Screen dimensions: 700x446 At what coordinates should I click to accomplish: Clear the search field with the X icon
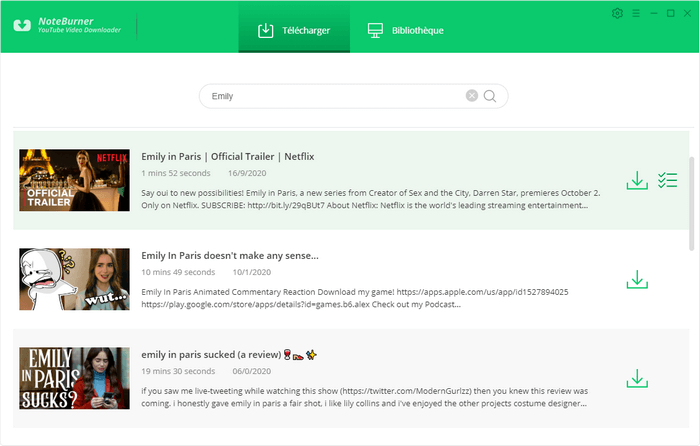472,96
